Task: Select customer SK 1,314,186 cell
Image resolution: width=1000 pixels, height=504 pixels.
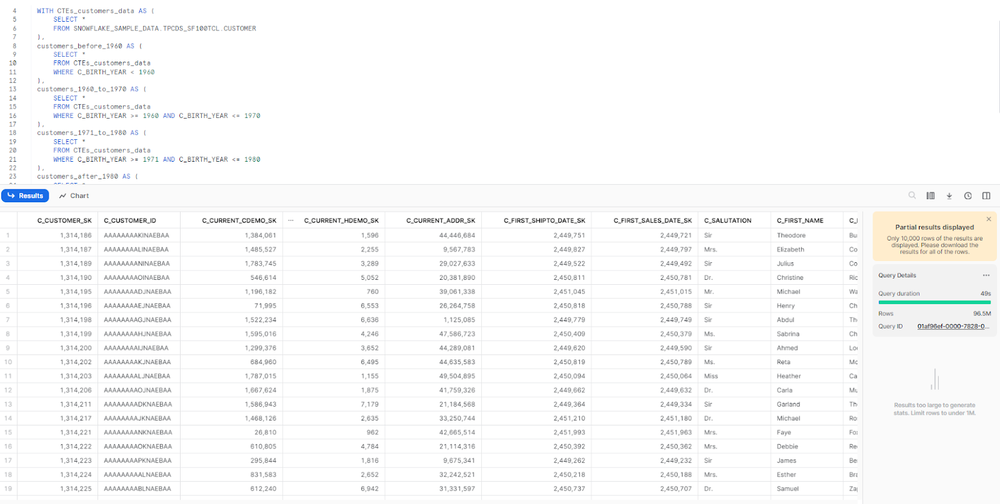Action: click(x=57, y=235)
